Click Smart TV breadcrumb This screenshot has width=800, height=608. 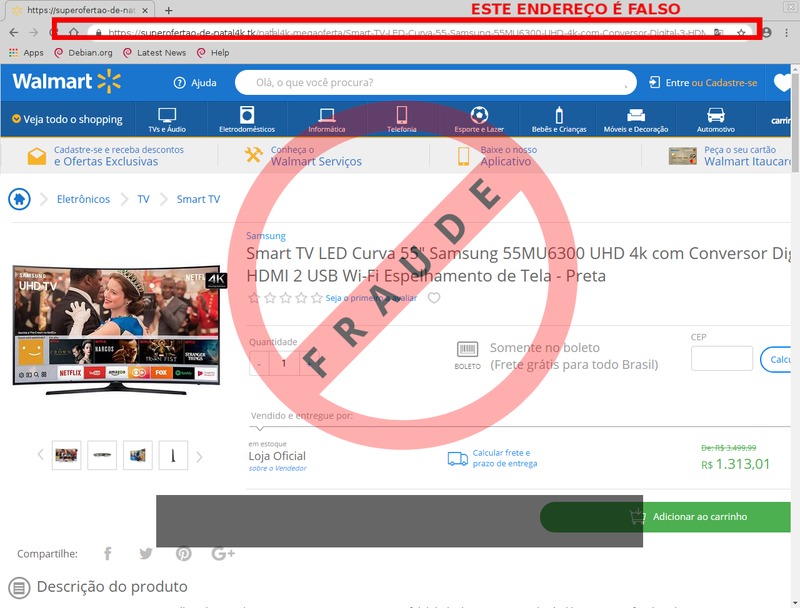click(198, 199)
